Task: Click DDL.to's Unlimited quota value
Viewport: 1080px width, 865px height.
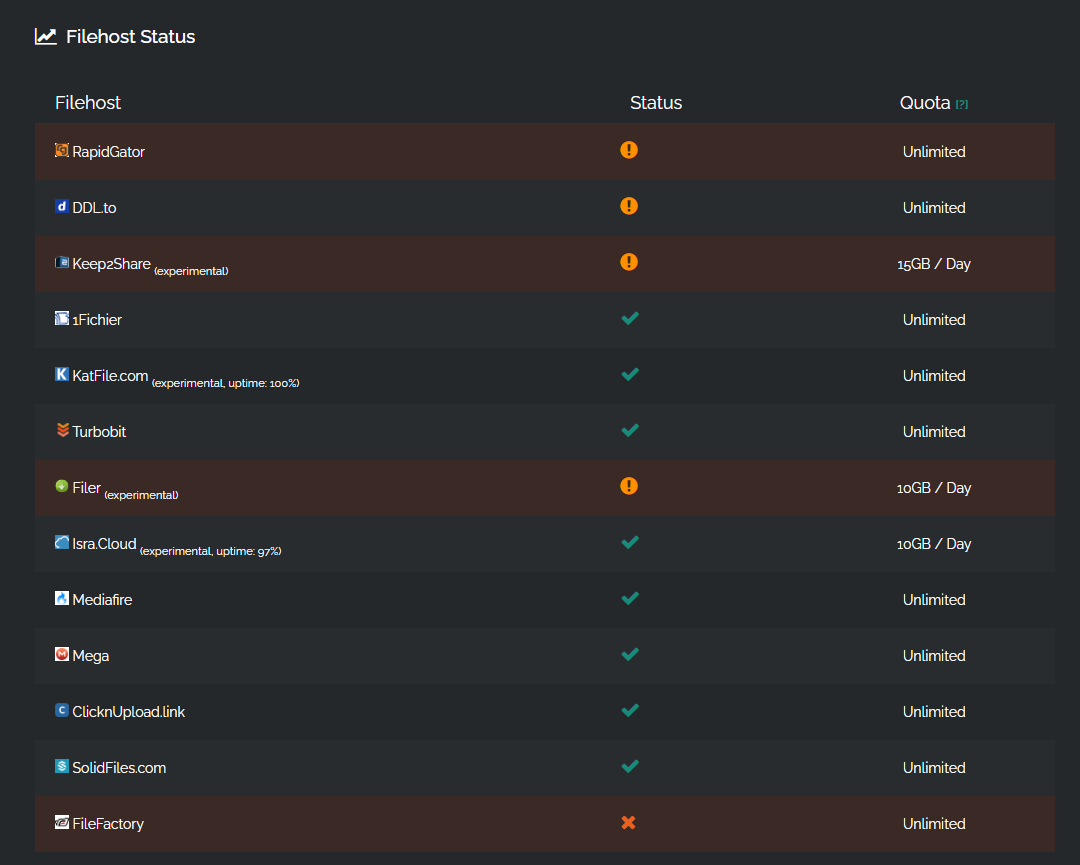Action: (934, 208)
